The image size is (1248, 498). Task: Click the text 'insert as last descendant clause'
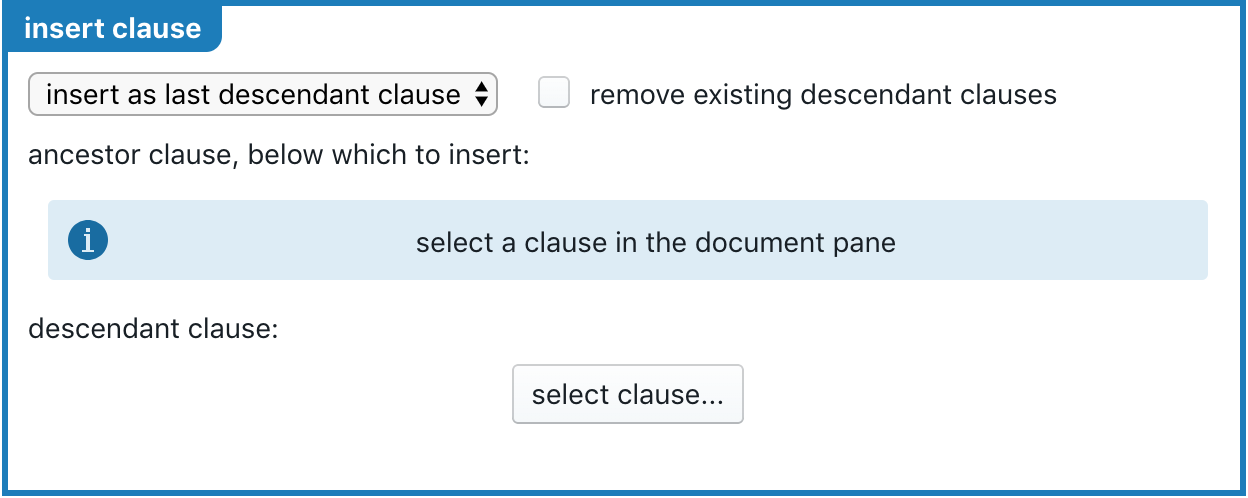pyautogui.click(x=253, y=95)
